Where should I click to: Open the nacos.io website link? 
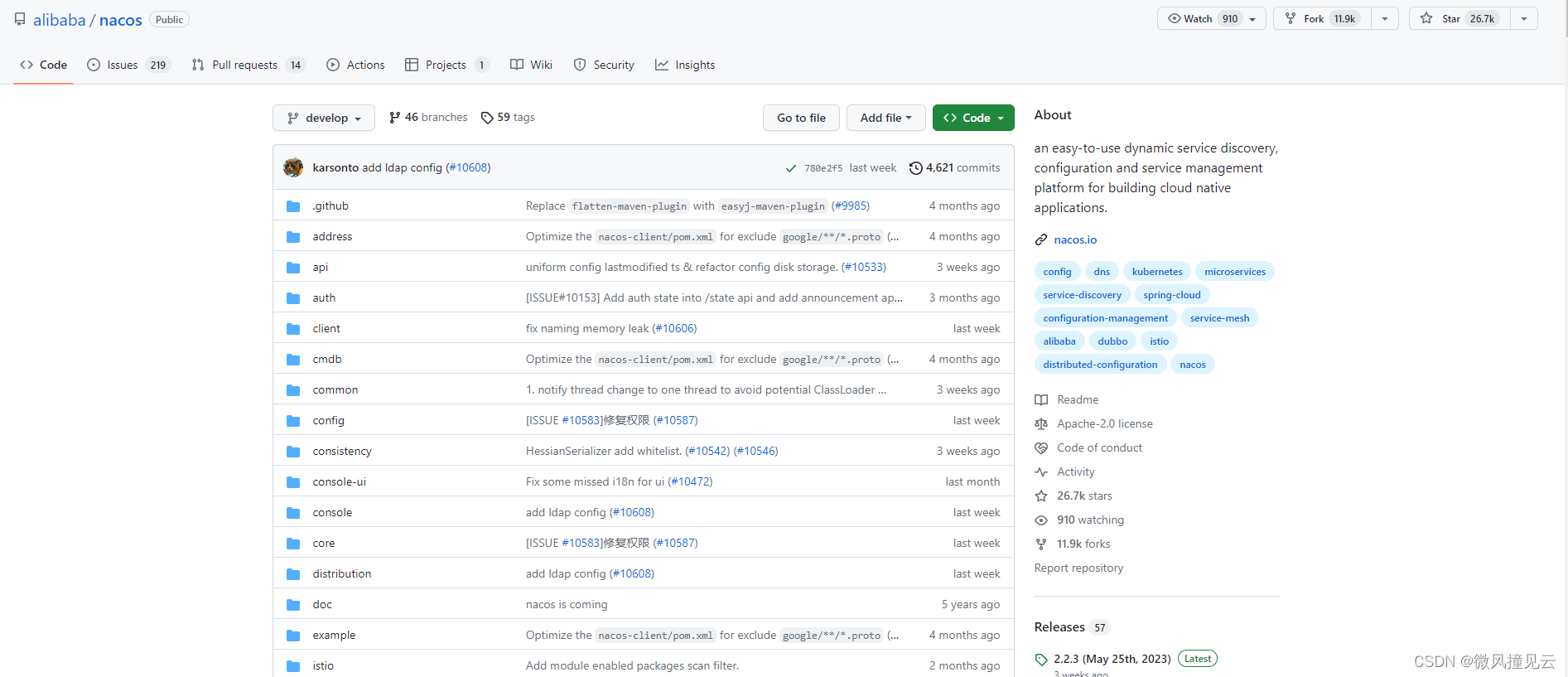click(x=1075, y=240)
